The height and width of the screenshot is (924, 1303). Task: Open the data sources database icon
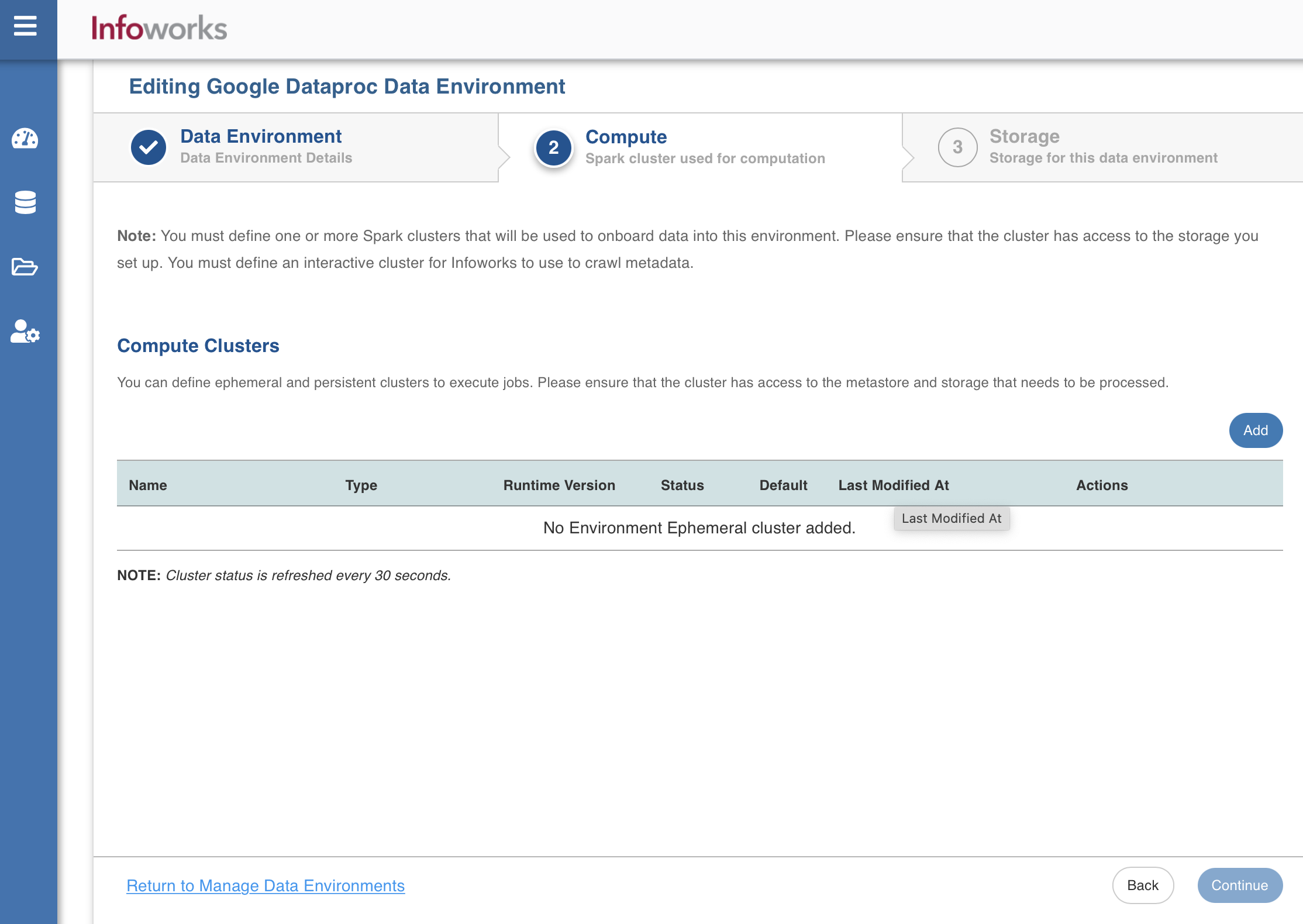pyautogui.click(x=25, y=202)
